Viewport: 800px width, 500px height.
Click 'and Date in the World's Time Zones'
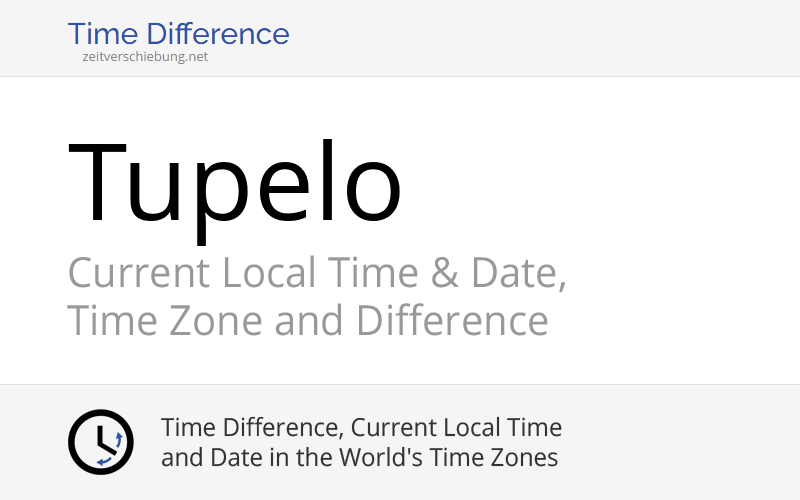click(359, 458)
